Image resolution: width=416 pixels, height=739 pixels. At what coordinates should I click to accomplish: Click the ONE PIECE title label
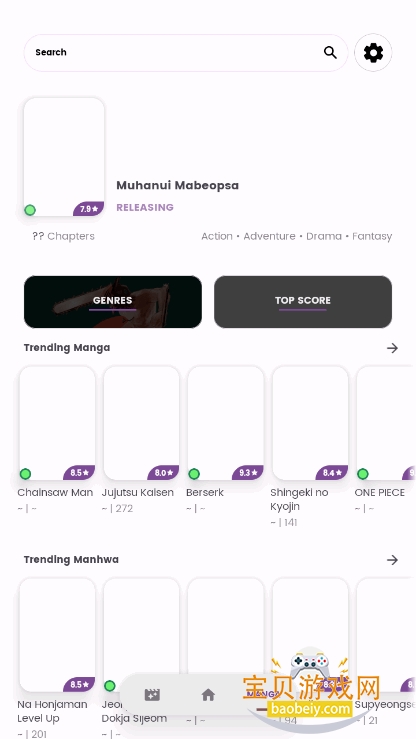tap(380, 493)
